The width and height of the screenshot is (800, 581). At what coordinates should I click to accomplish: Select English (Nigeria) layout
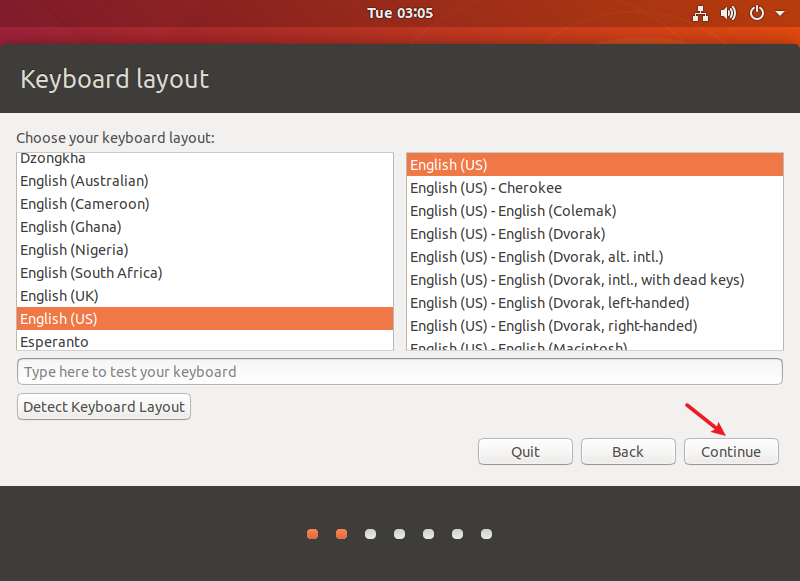205,250
